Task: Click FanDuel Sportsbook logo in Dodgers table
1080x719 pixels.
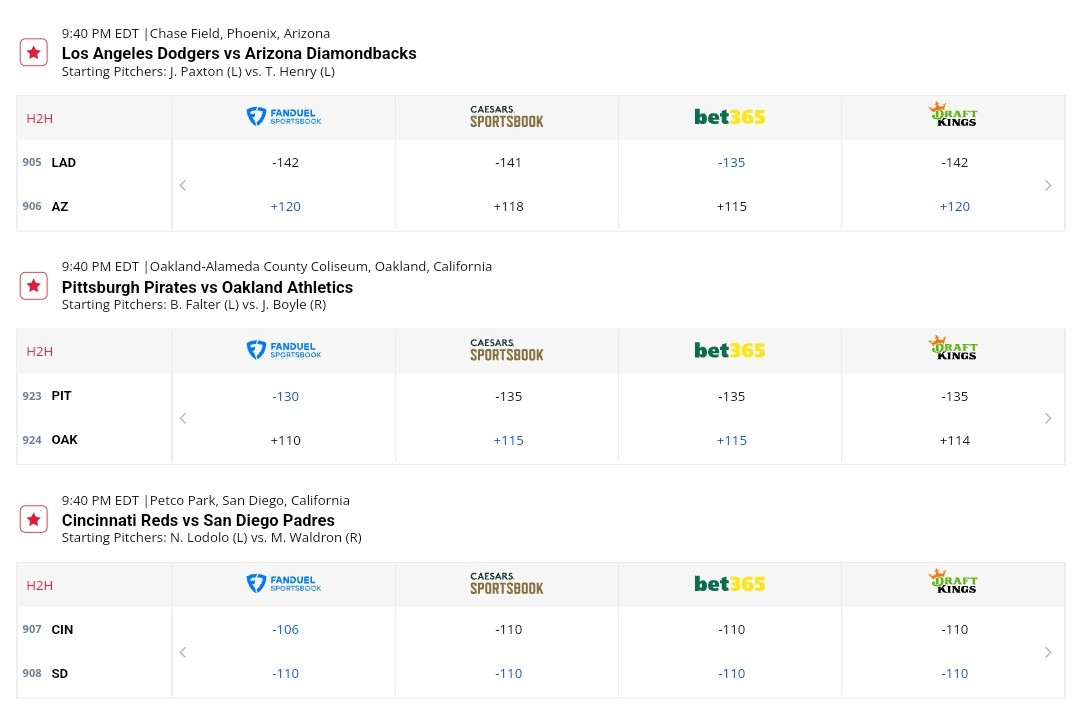Action: (284, 116)
